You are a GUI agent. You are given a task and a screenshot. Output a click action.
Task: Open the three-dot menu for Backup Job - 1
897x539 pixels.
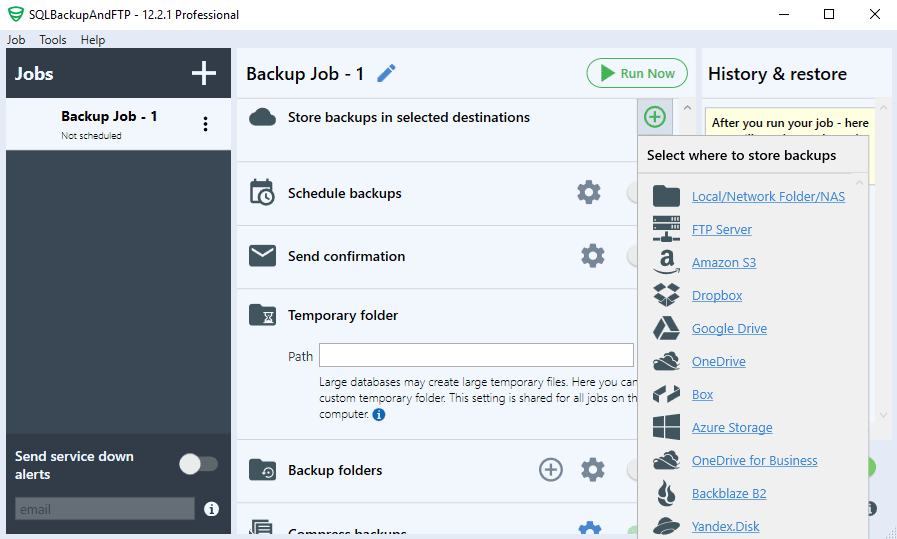coord(205,124)
